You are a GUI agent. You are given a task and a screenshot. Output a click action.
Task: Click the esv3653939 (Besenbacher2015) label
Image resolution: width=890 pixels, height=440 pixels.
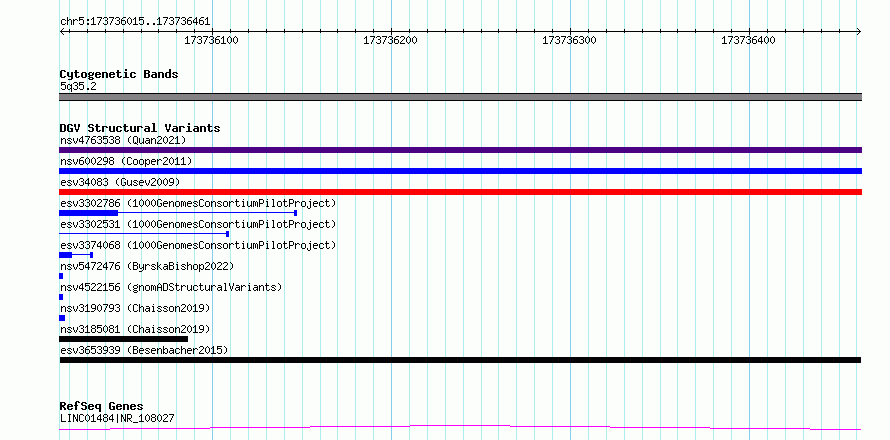(x=144, y=350)
